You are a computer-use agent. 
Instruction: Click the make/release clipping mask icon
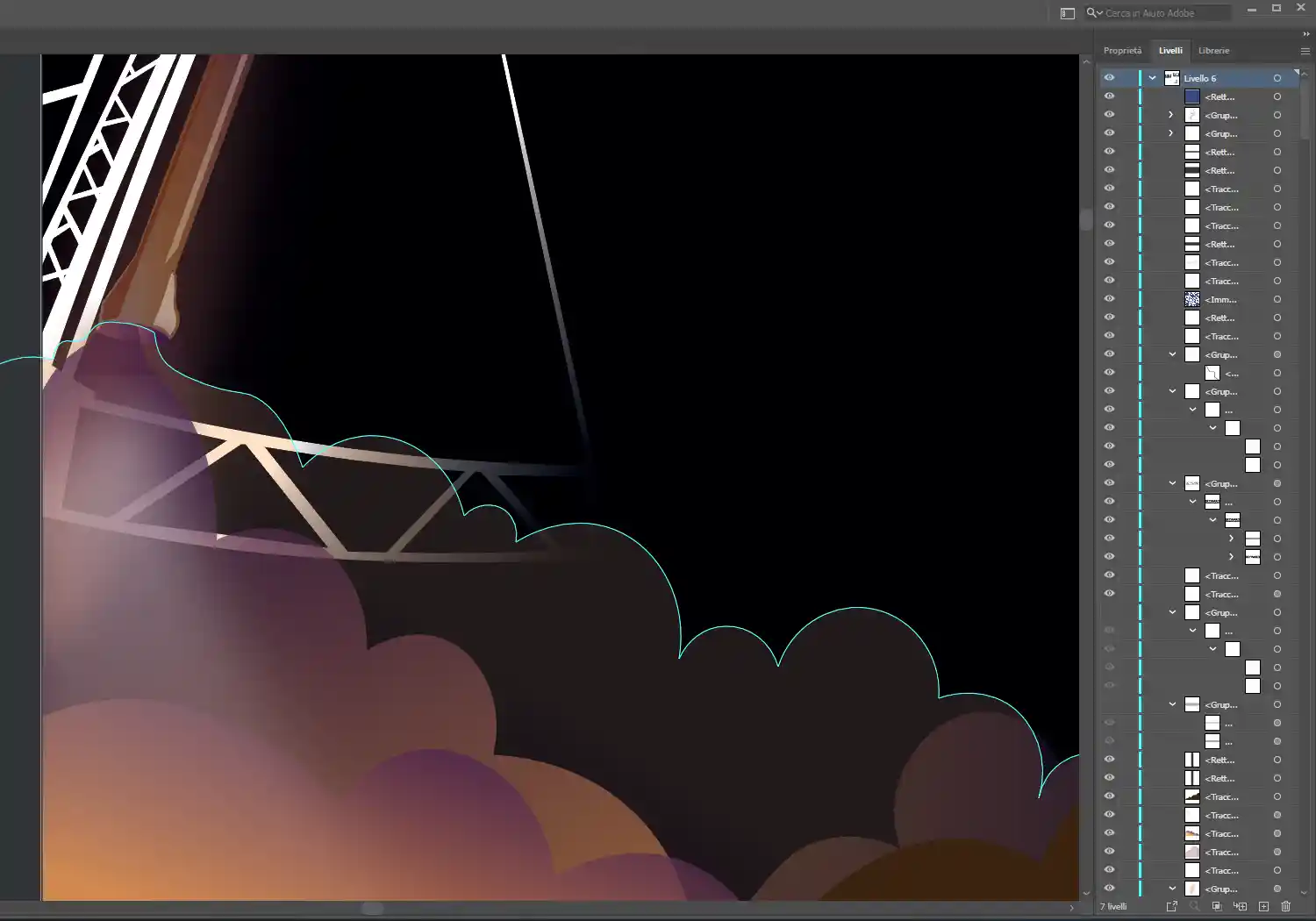point(1217,906)
